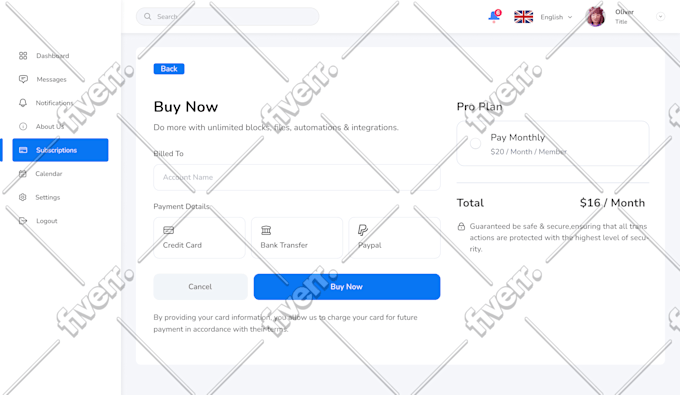Open the Subscriptions menu item
Image resolution: width=680 pixels, height=395 pixels.
[60, 150]
